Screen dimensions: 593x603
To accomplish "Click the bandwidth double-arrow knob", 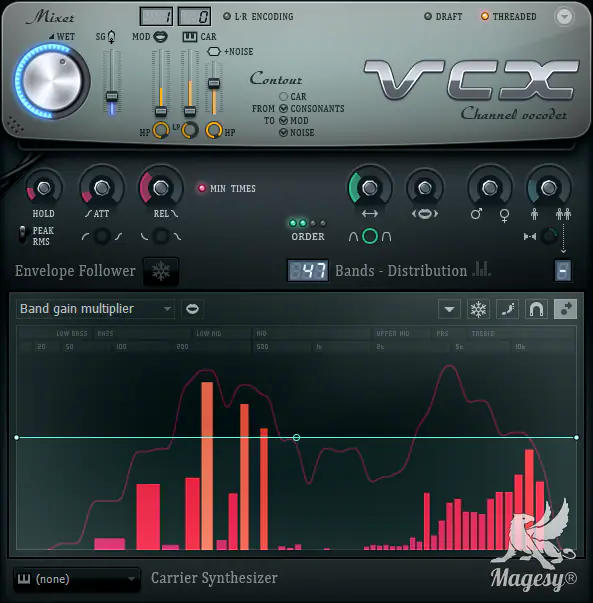I will [370, 188].
